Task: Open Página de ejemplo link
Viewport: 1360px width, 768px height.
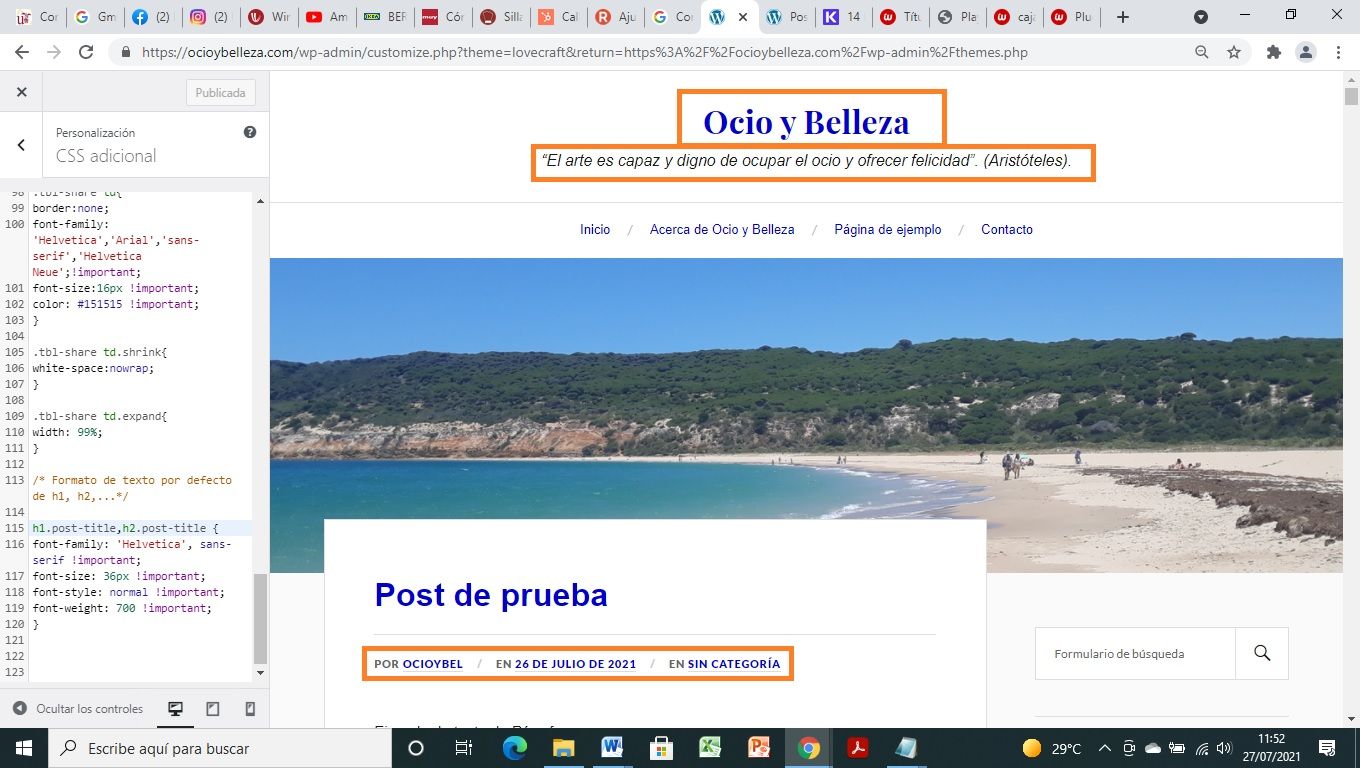Action: (888, 230)
